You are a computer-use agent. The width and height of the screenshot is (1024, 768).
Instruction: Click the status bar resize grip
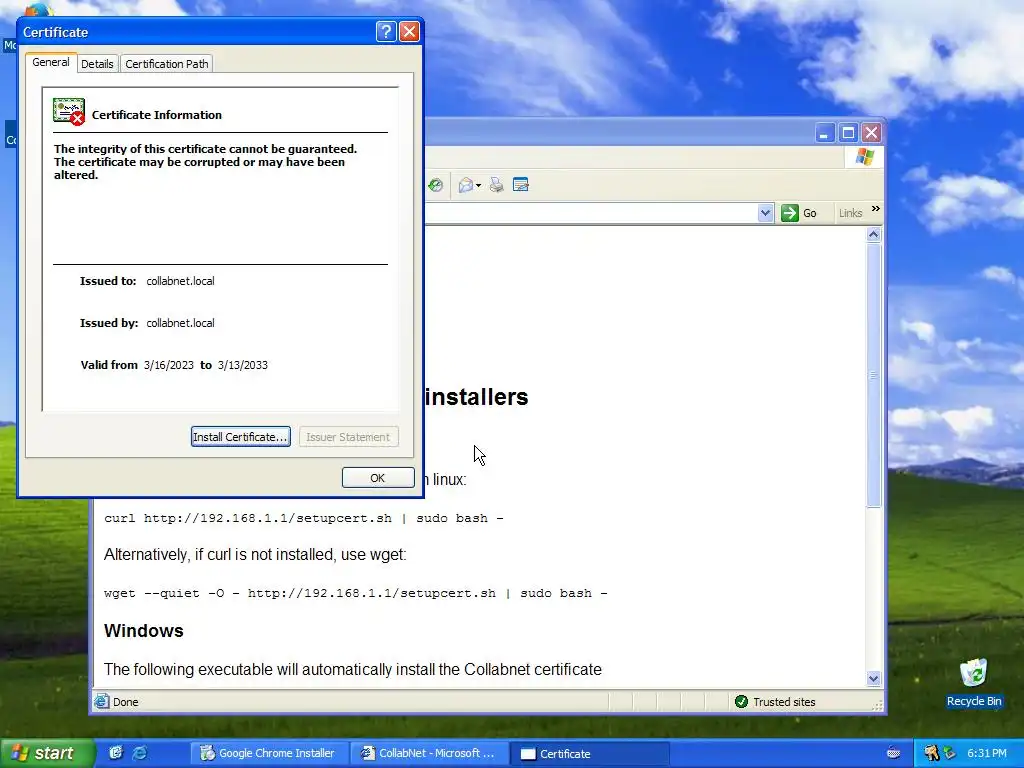[878, 705]
